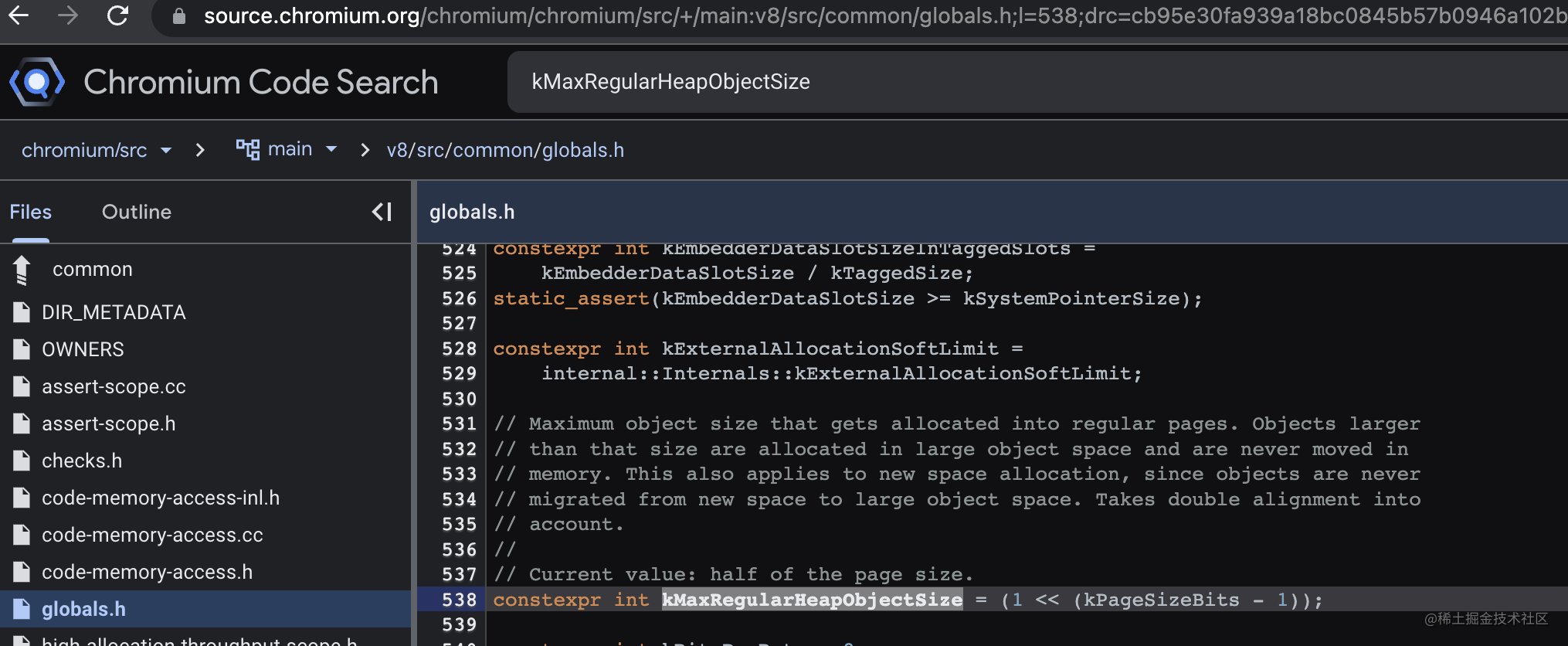1568x646 pixels.
Task: Click the globals.h file header title
Action: tap(472, 212)
